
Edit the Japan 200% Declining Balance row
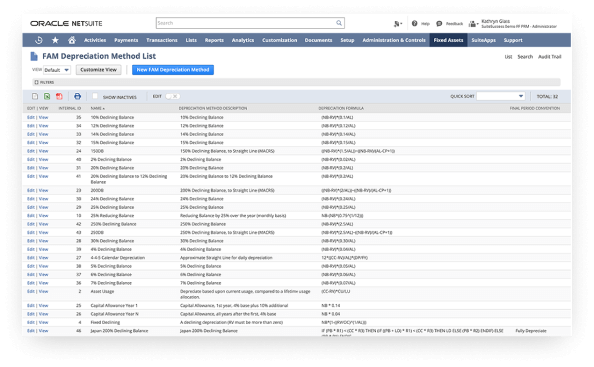(x=31, y=331)
